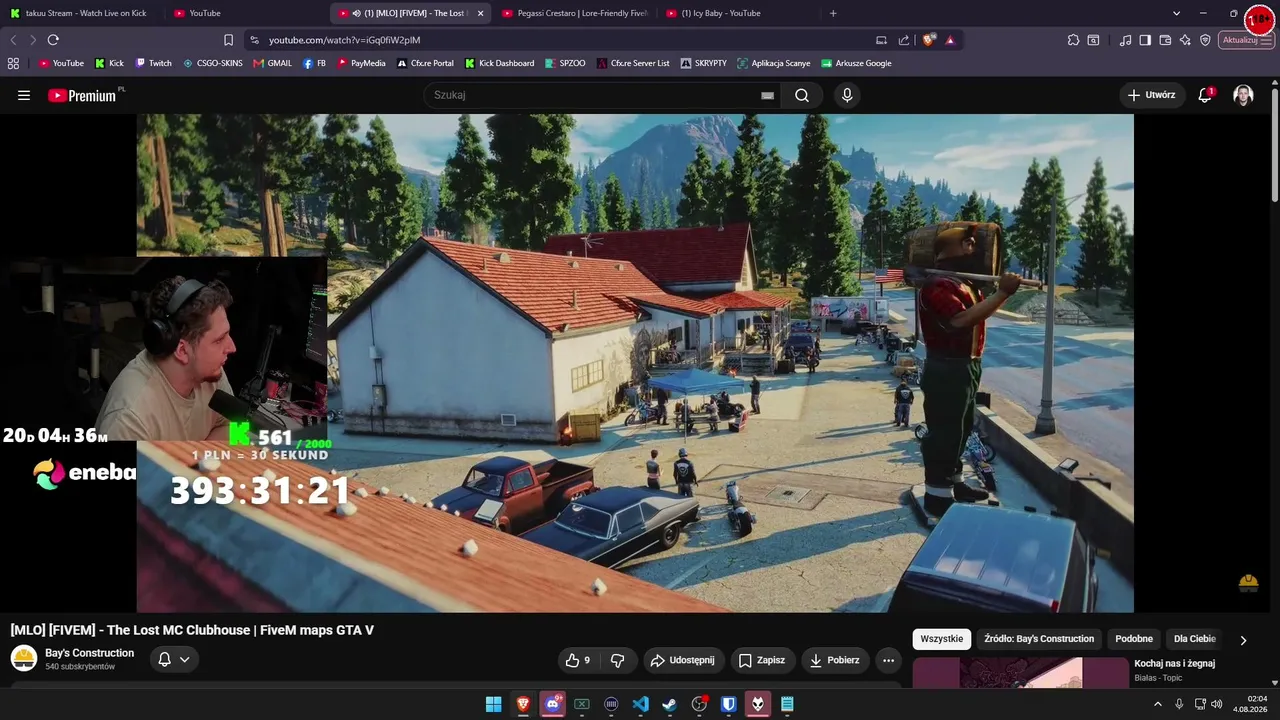Open the Windows Start menu
Image resolution: width=1280 pixels, height=720 pixels.
493,704
